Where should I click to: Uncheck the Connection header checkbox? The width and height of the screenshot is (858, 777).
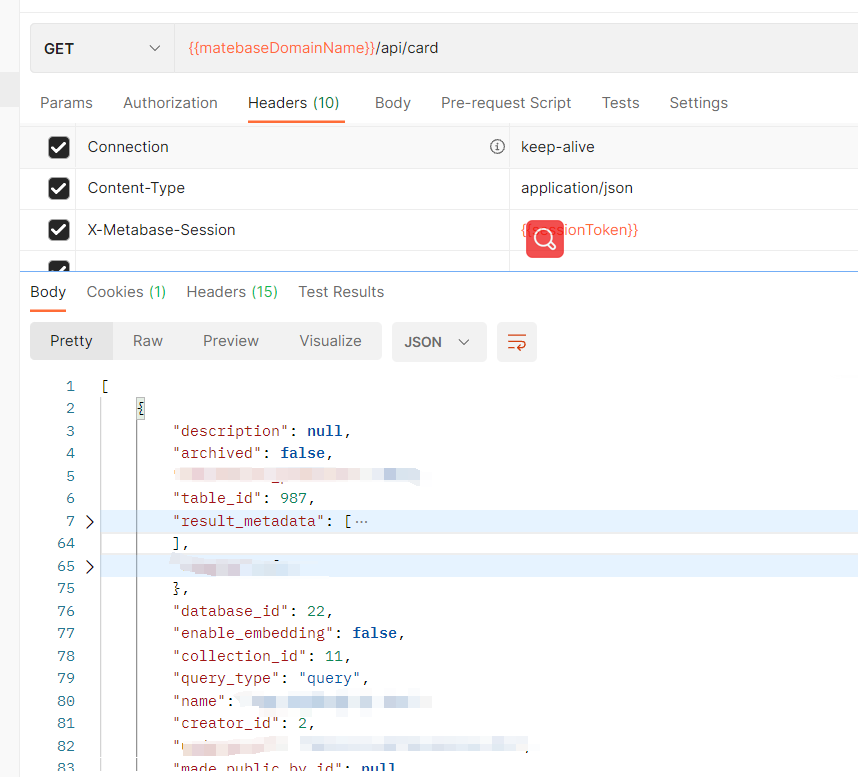[x=59, y=147]
